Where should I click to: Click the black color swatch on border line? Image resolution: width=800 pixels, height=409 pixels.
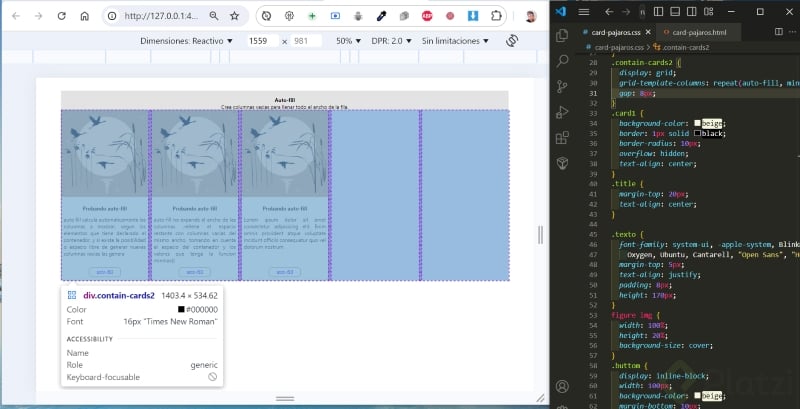[695, 133]
